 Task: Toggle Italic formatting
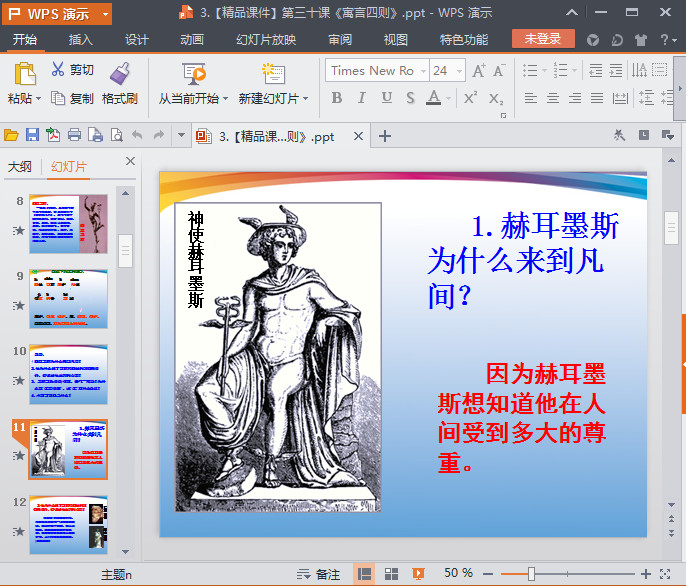point(361,98)
